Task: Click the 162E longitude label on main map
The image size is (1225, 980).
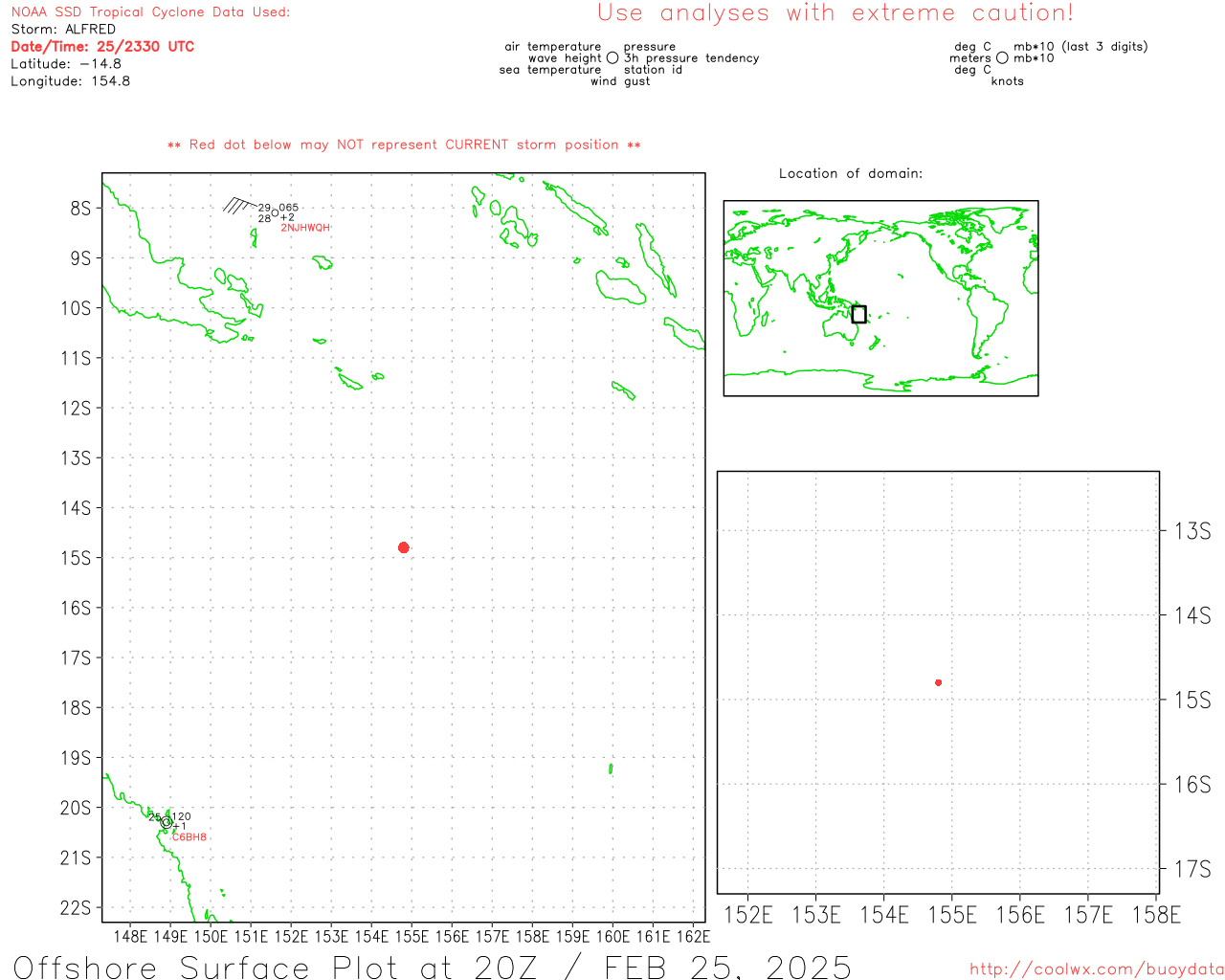Action: pyautogui.click(x=693, y=936)
